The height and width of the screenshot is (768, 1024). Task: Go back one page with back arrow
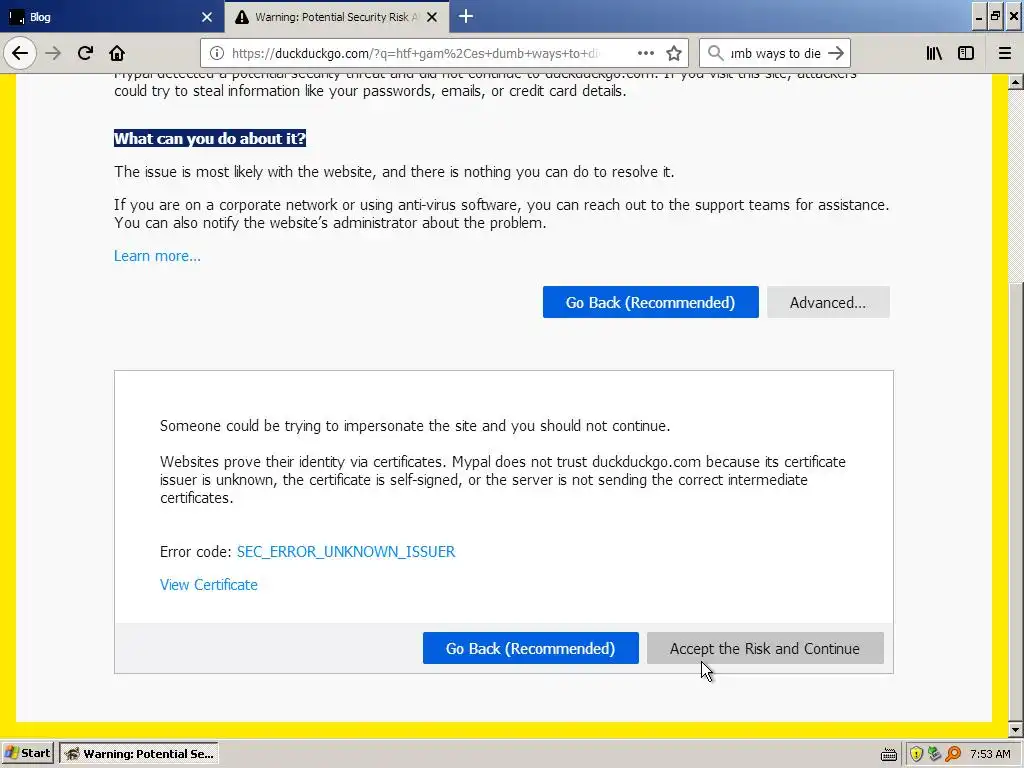pyautogui.click(x=20, y=53)
